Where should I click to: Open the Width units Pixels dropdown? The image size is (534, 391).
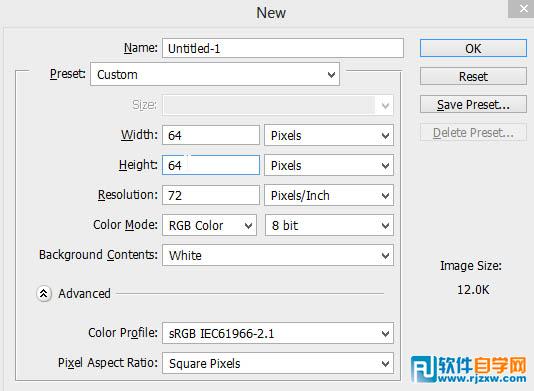tap(329, 136)
